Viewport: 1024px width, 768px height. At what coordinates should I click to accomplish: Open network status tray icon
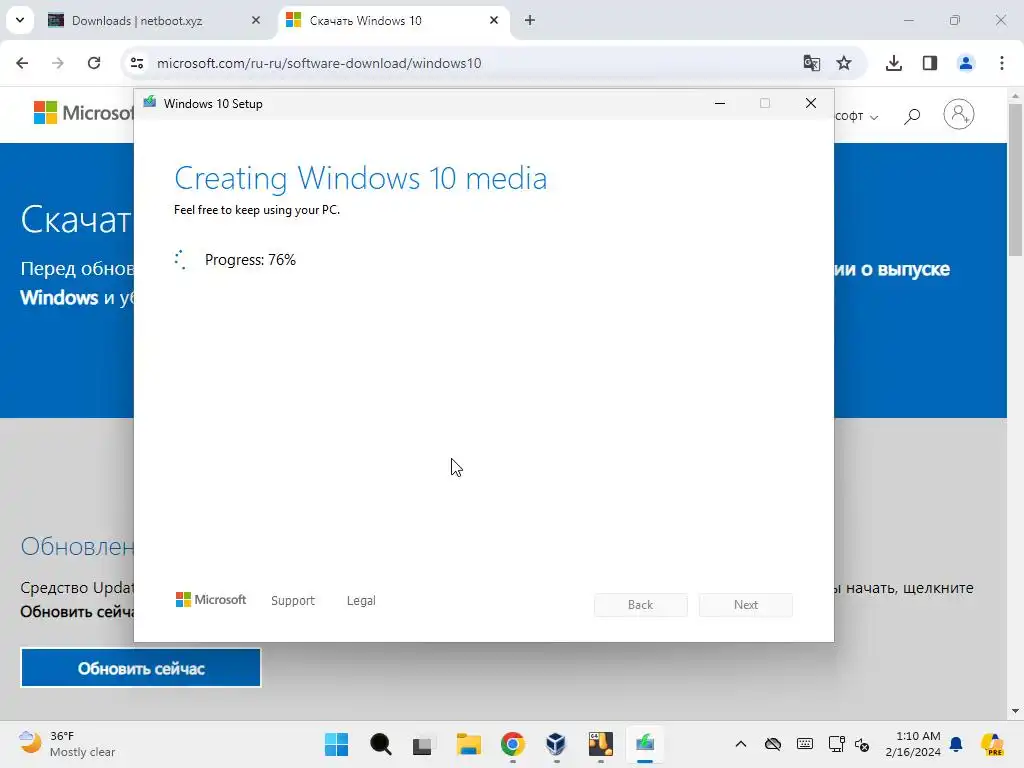pos(836,744)
